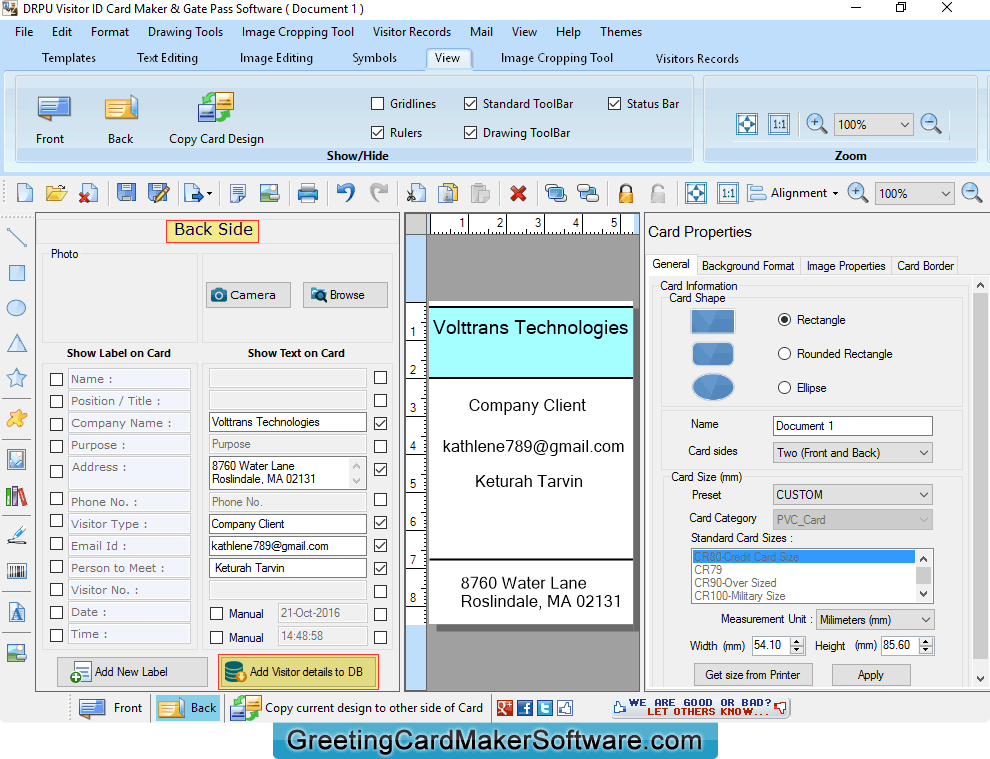Click the Front card icon in ribbon
This screenshot has width=990, height=759.
click(x=54, y=108)
